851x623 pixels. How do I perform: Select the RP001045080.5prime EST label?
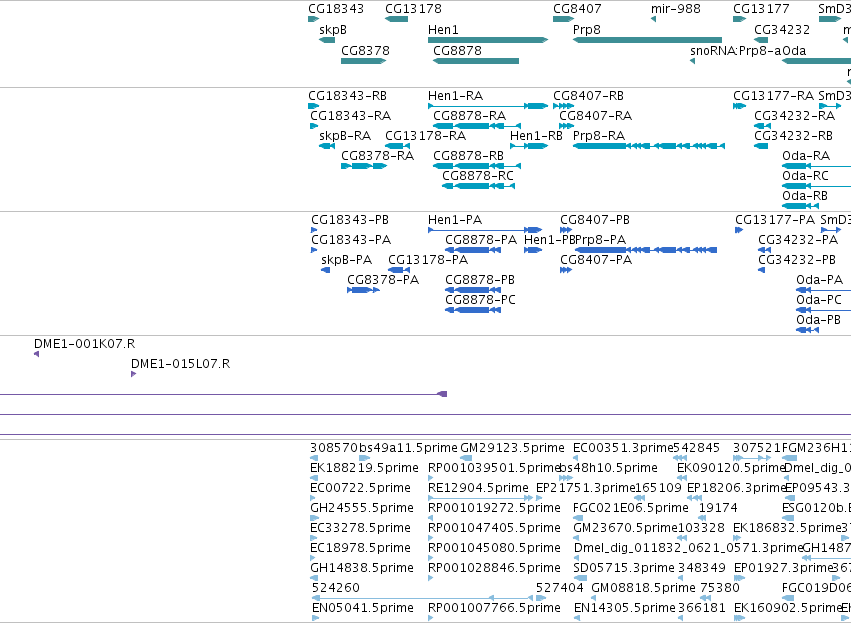(494, 548)
